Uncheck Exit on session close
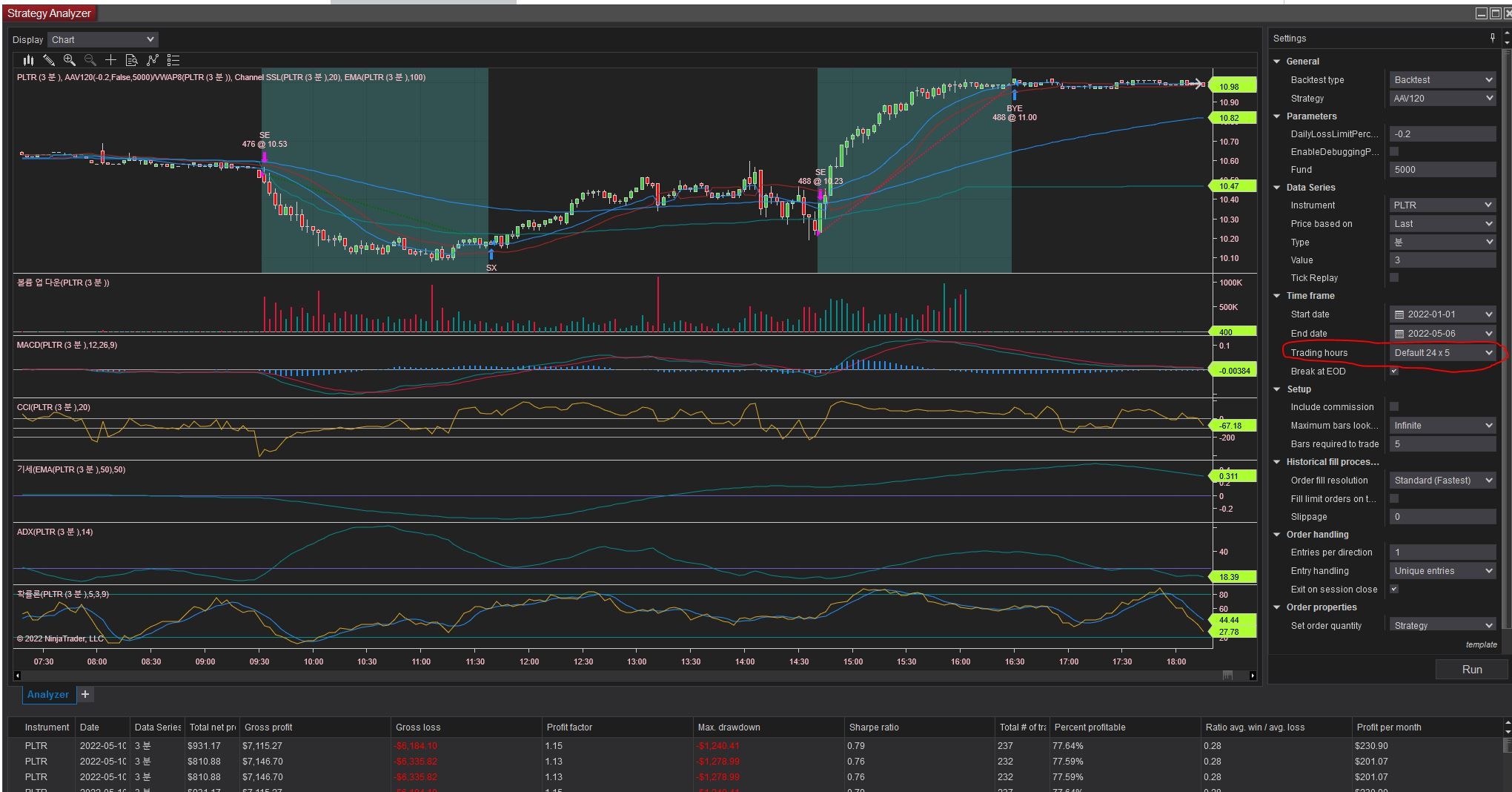This screenshot has height=792, width=1512. point(1394,589)
